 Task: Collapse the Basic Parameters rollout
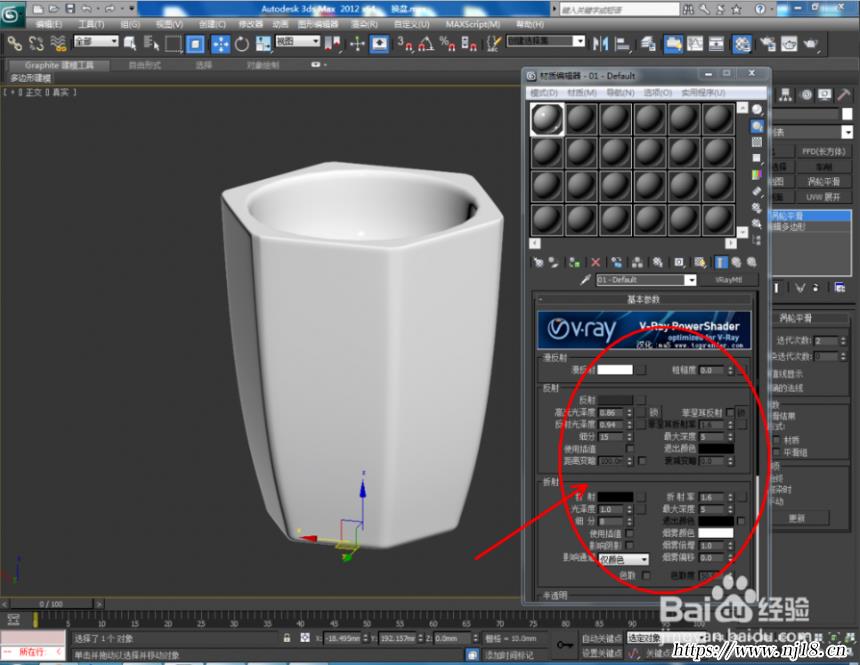[x=643, y=300]
